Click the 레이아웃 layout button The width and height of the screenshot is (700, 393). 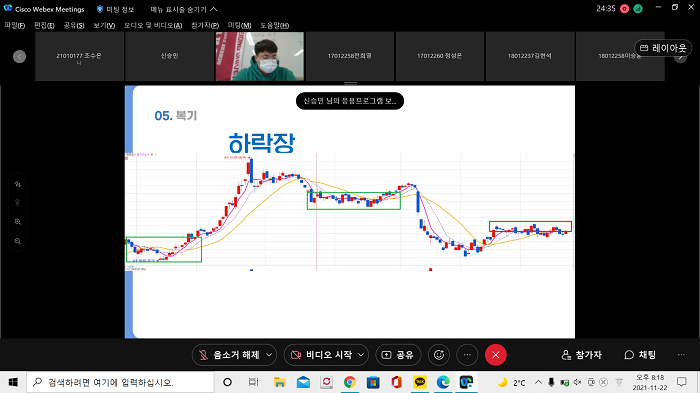(663, 48)
